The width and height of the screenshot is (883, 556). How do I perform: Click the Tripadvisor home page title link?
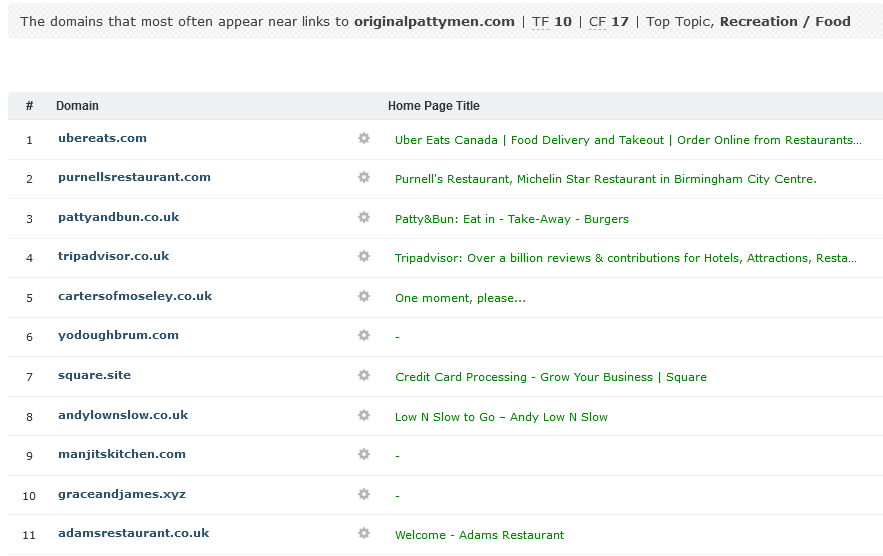point(625,258)
